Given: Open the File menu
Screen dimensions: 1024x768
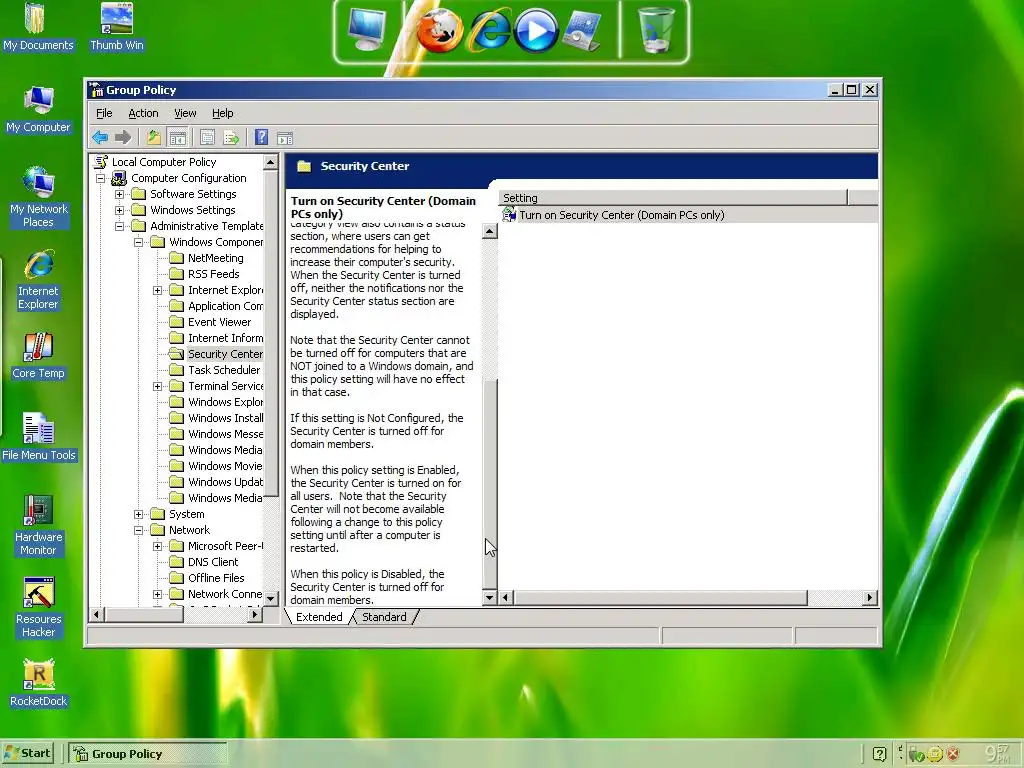Looking at the screenshot, I should [104, 113].
